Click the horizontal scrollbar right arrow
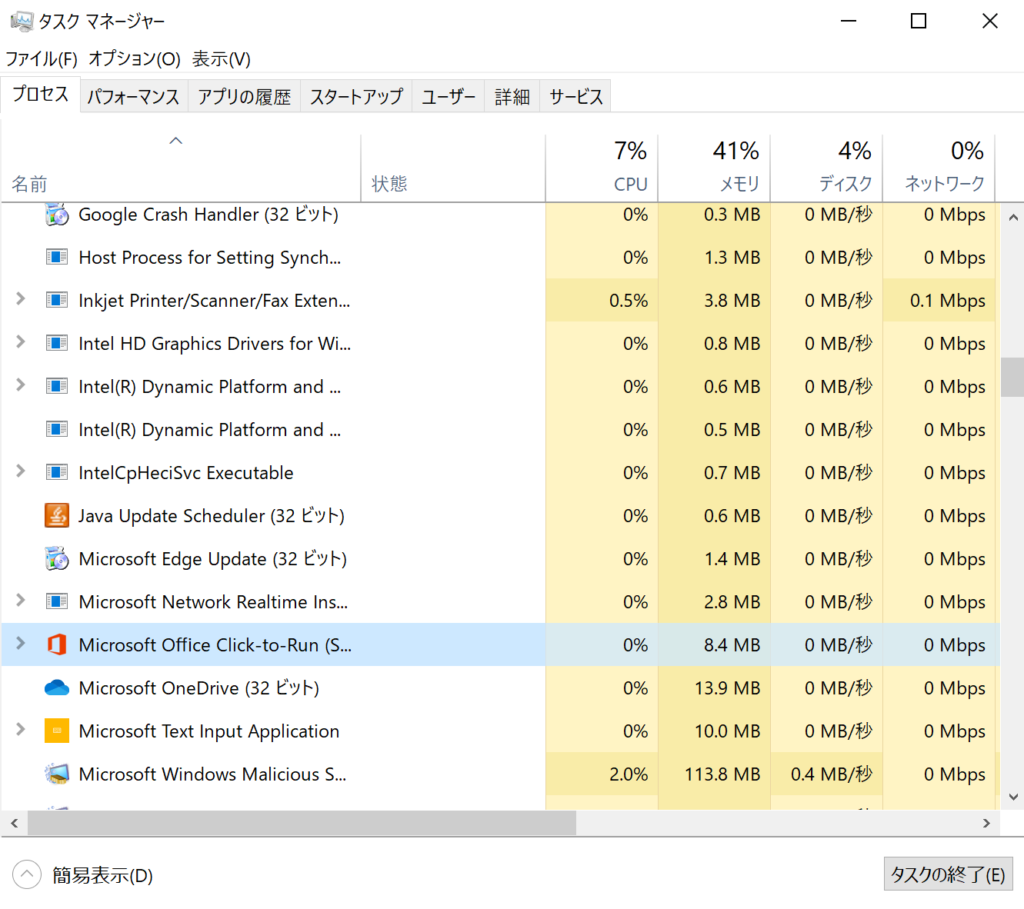Image resolution: width=1024 pixels, height=909 pixels. coord(987,823)
